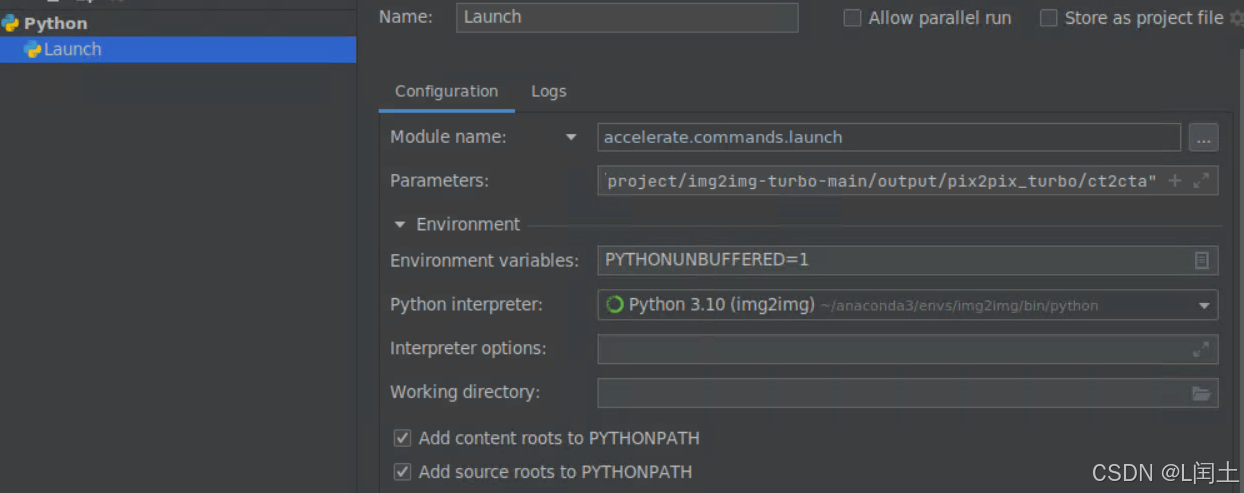The width and height of the screenshot is (1244, 493).
Task: Uncheck Add content roots to PYTHONPATH
Action: (x=402, y=438)
